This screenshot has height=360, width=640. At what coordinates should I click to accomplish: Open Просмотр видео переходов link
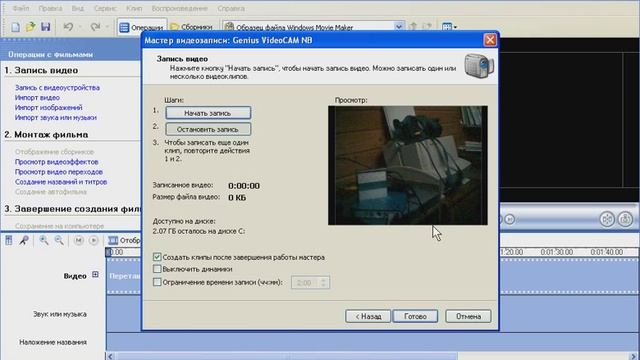[59, 172]
